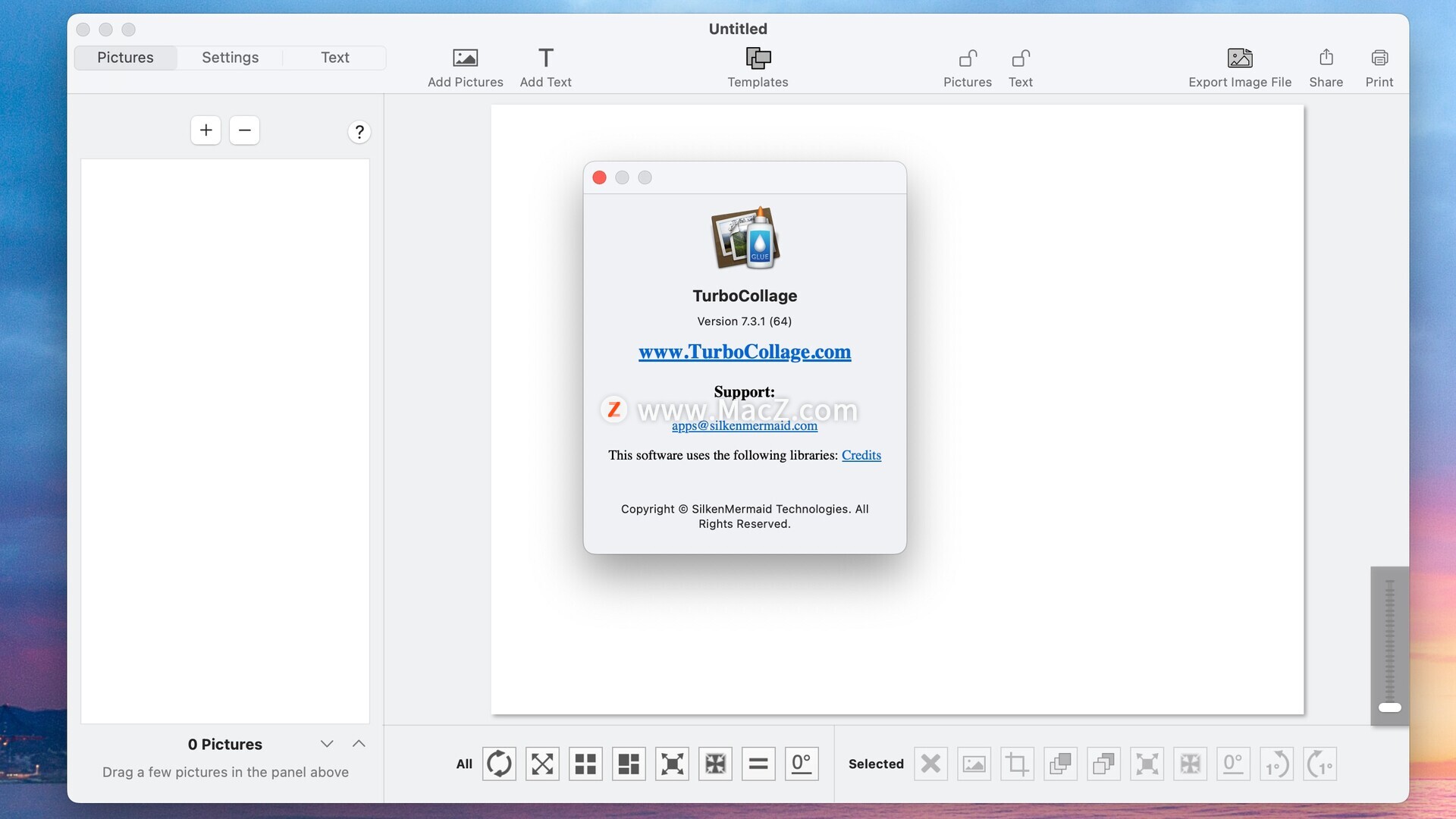The image size is (1456, 819).
Task: Open the www.TurboCollage.com link
Action: [x=745, y=352]
